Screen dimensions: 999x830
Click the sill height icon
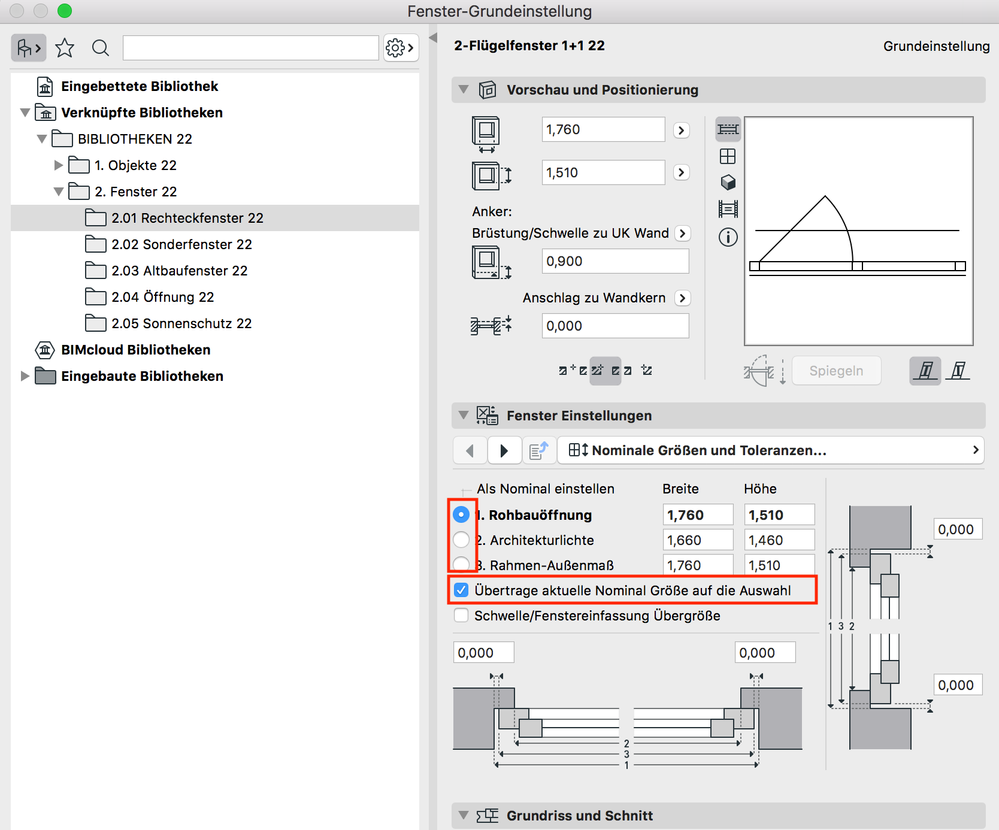pyautogui.click(x=491, y=263)
